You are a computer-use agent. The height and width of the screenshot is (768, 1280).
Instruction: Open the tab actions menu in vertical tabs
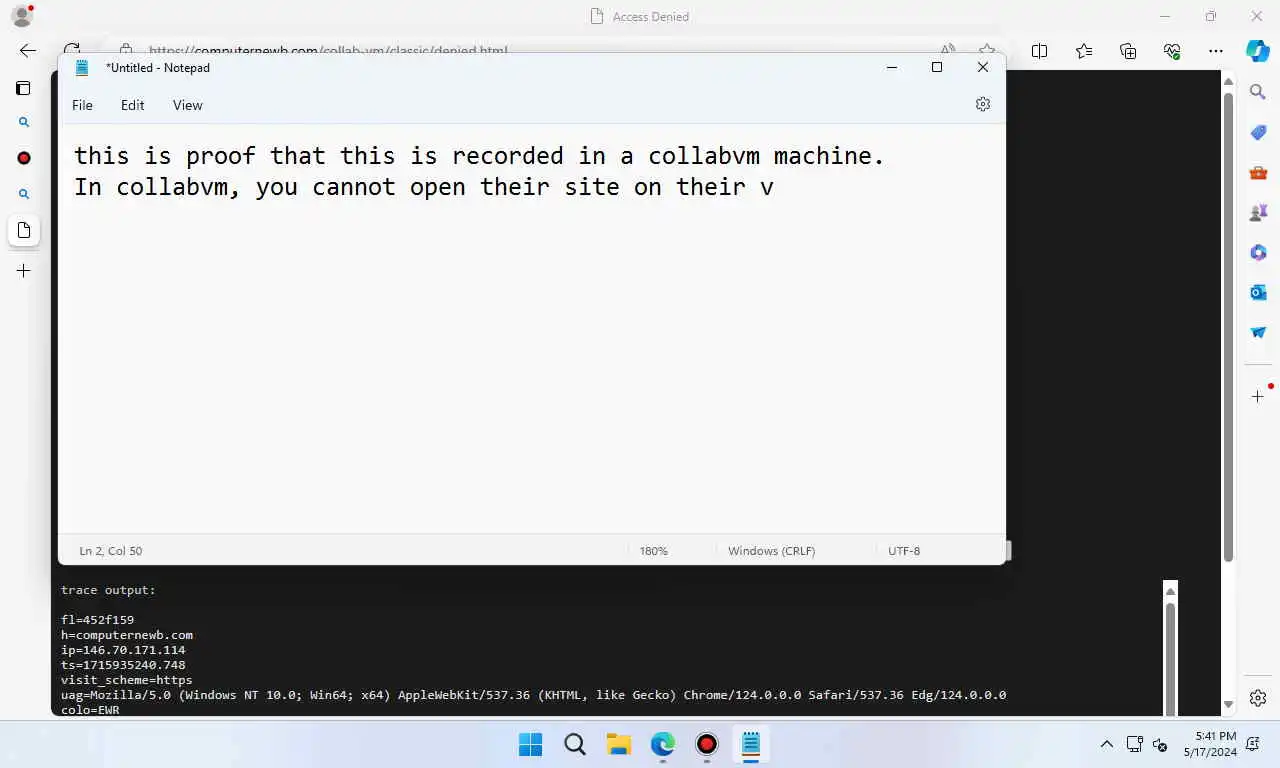[x=23, y=88]
